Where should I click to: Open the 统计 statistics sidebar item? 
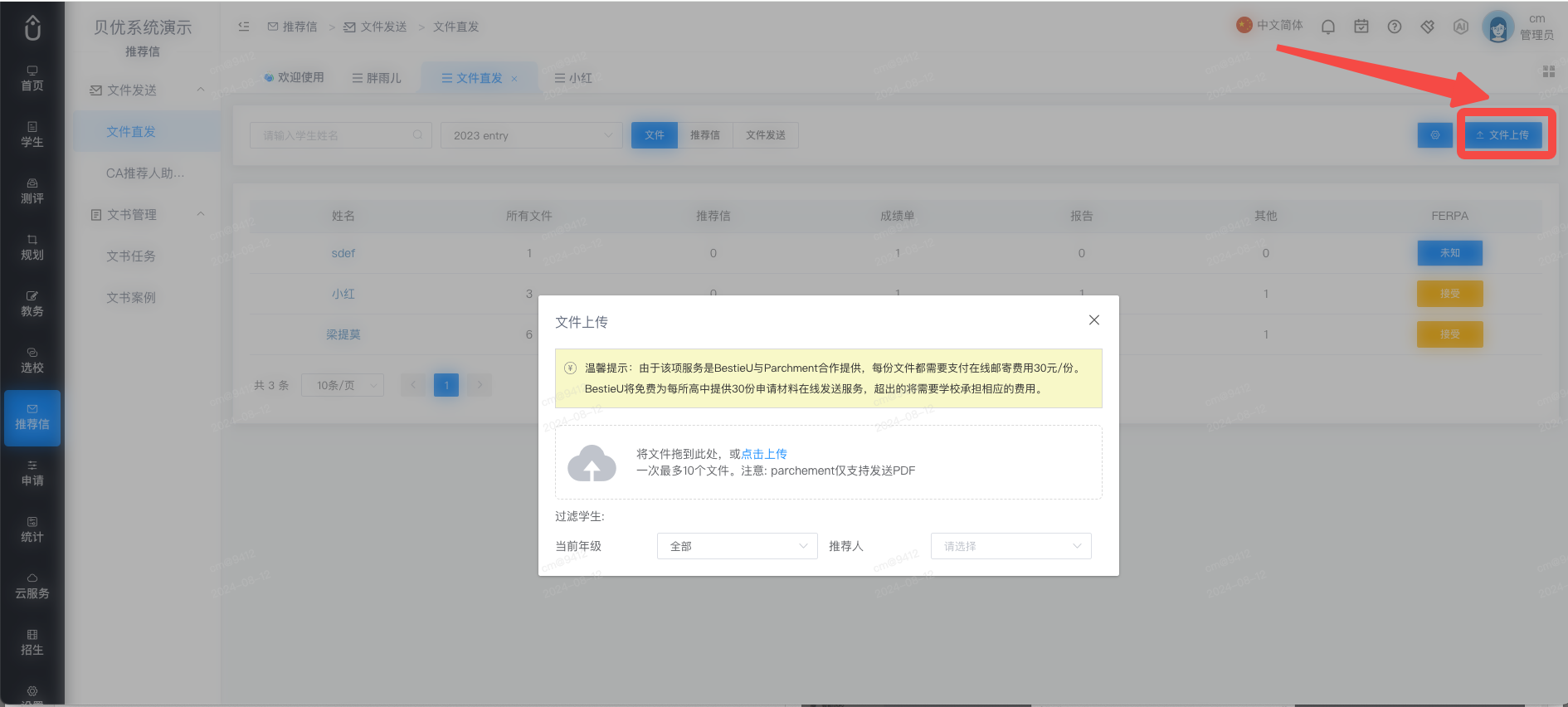click(x=32, y=529)
